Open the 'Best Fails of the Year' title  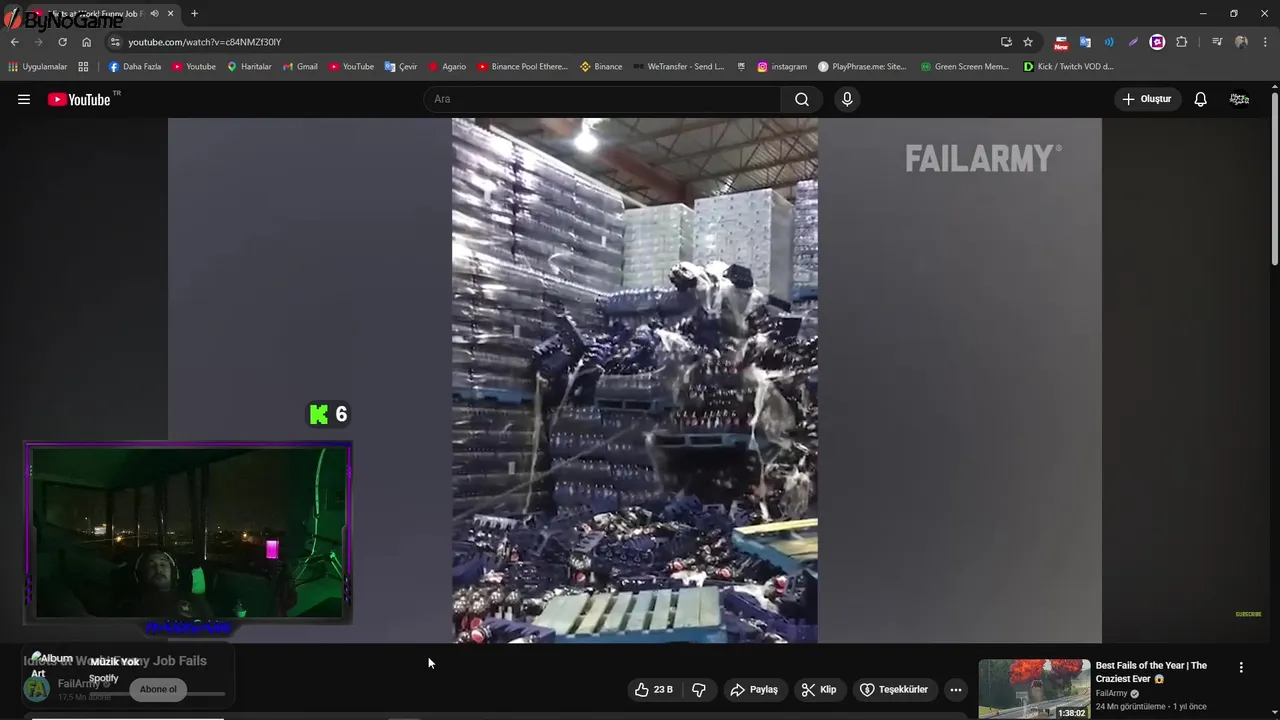(1151, 672)
